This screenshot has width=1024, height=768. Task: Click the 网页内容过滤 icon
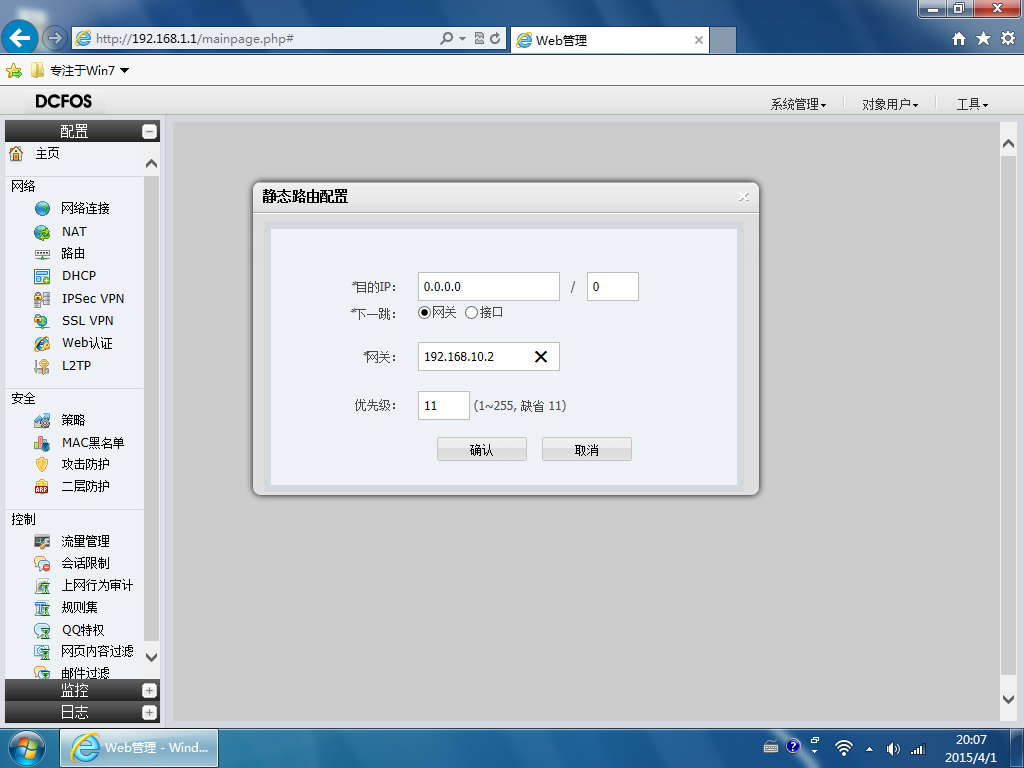[x=42, y=652]
